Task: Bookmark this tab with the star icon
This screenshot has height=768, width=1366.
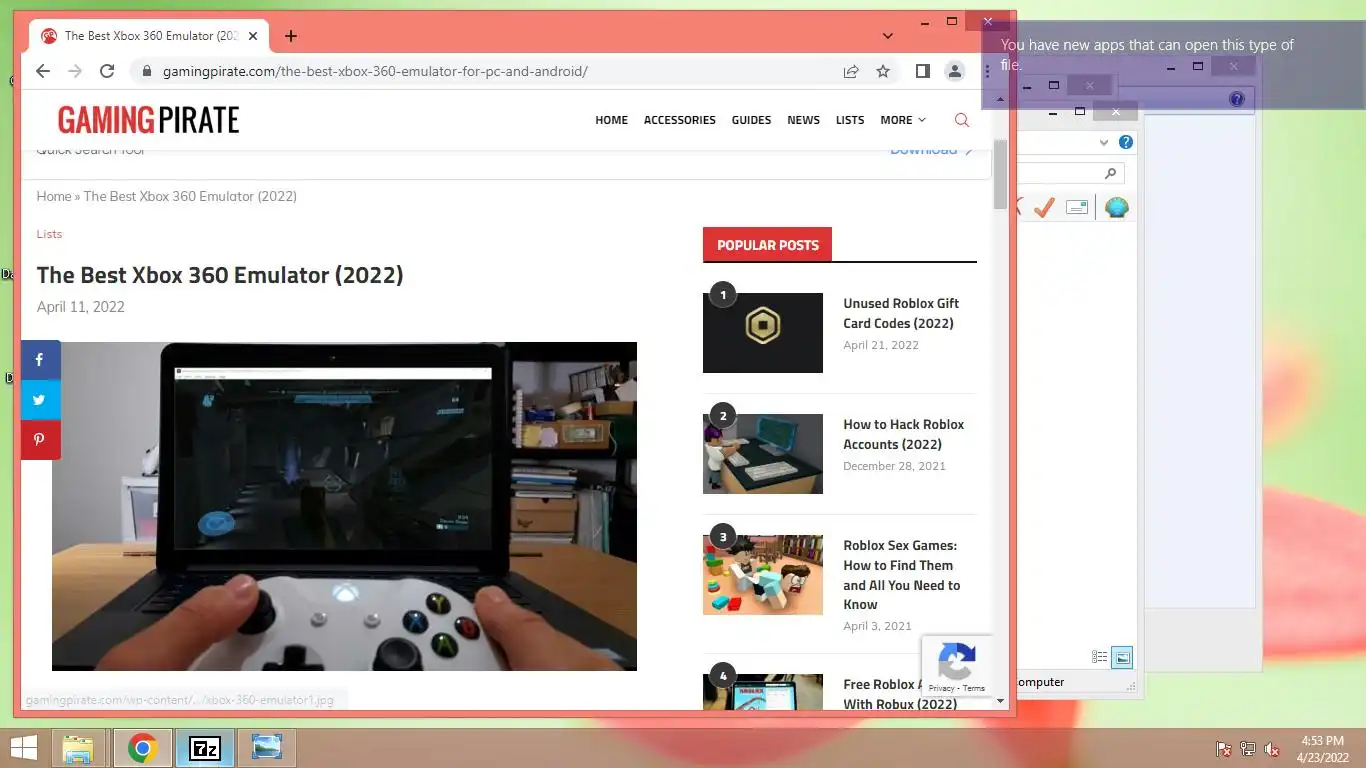Action: [883, 71]
